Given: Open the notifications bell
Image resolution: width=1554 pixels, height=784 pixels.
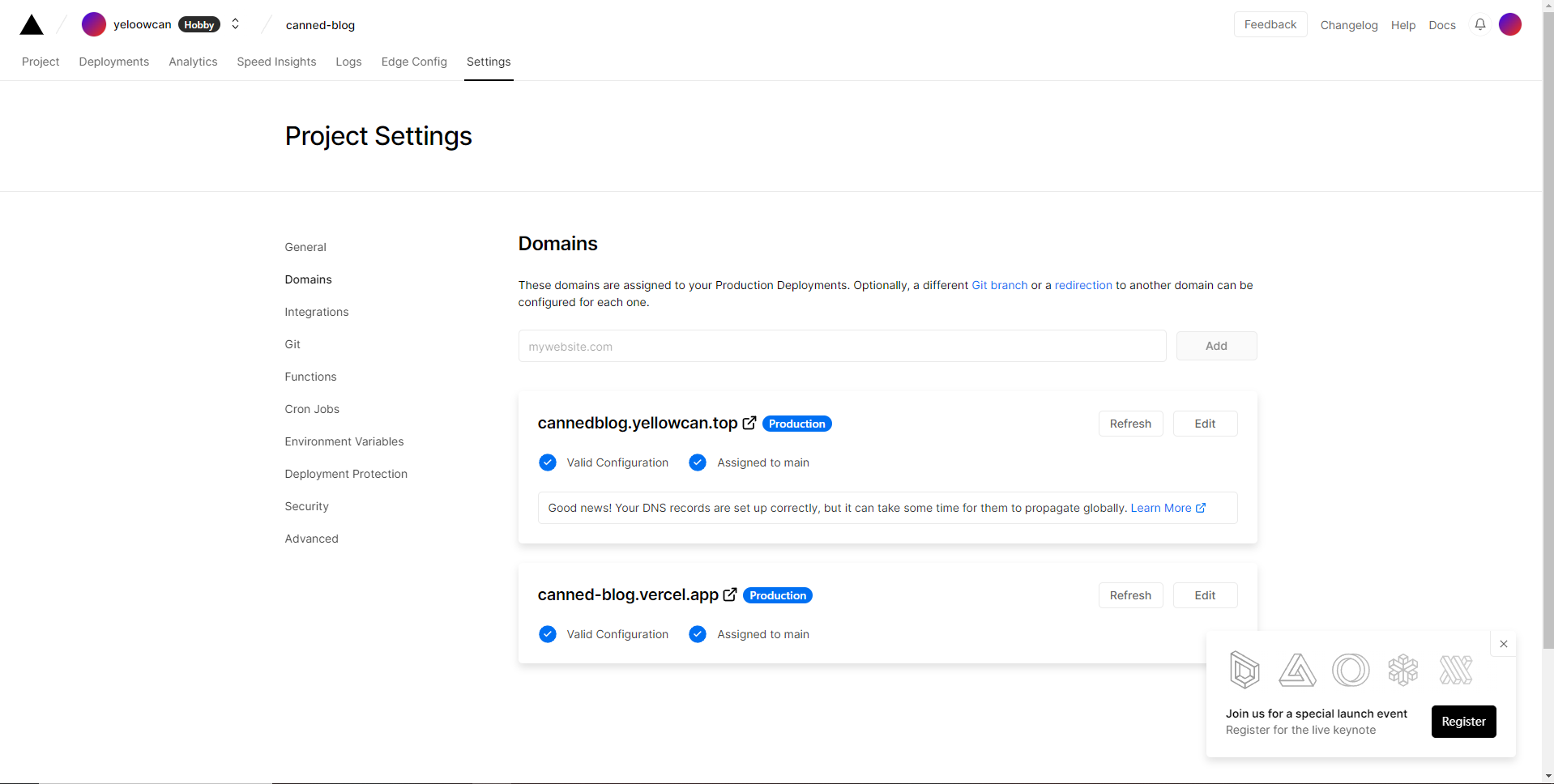Looking at the screenshot, I should pos(1480,24).
